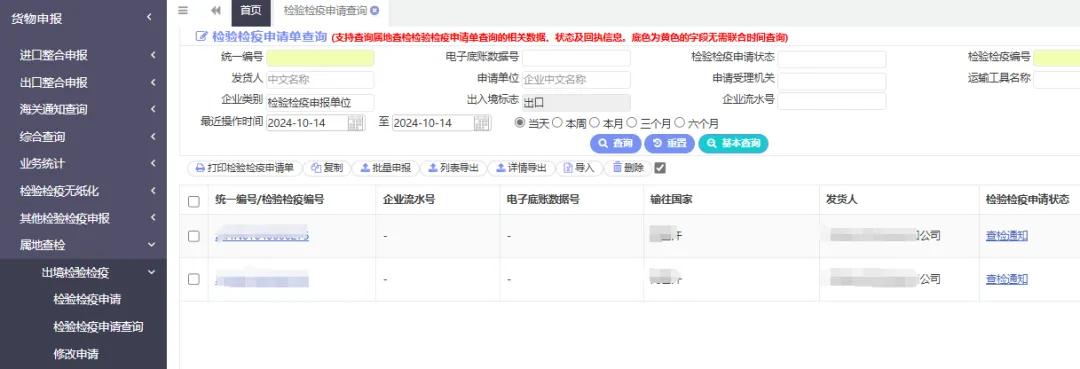Viewport: 1080px width, 369px height.
Task: Click the 详情导出 button
Action: point(521,167)
